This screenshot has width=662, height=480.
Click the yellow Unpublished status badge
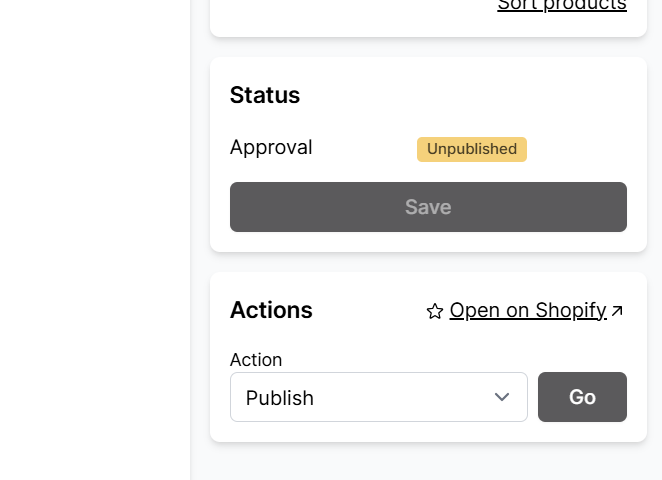tap(471, 149)
